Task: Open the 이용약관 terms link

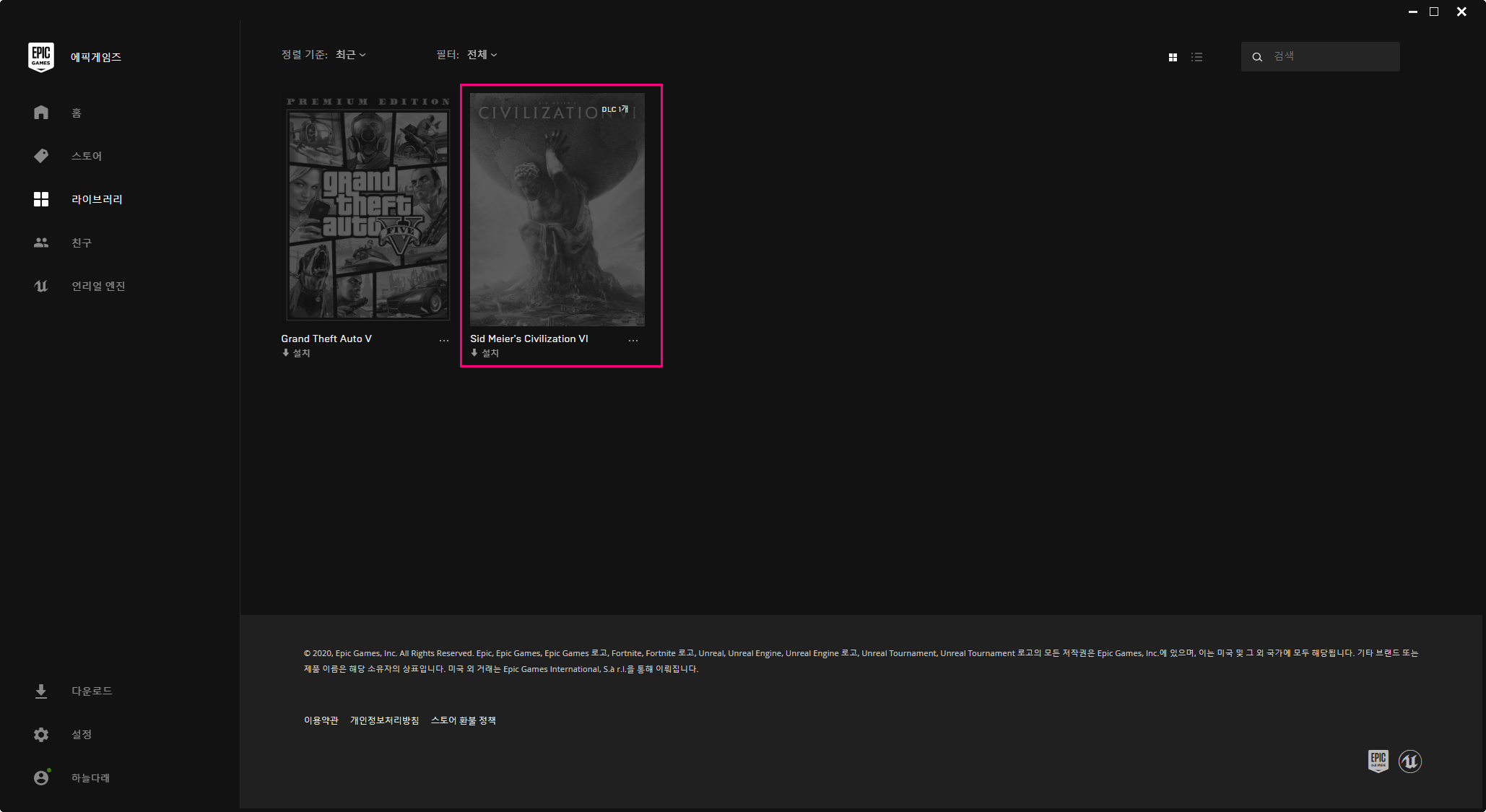Action: [x=321, y=720]
